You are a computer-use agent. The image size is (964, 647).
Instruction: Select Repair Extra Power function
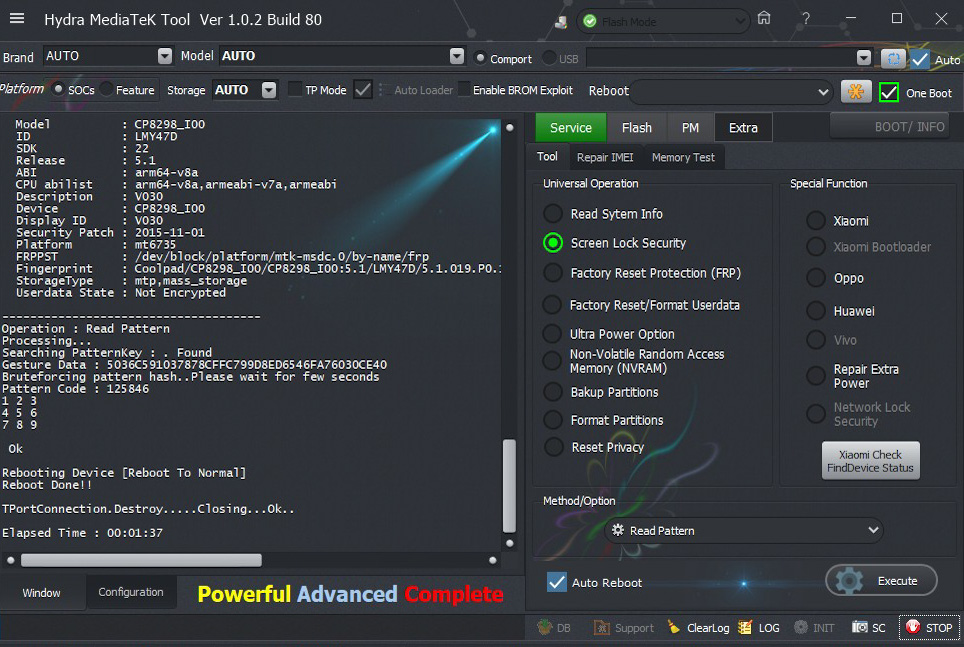tap(816, 376)
